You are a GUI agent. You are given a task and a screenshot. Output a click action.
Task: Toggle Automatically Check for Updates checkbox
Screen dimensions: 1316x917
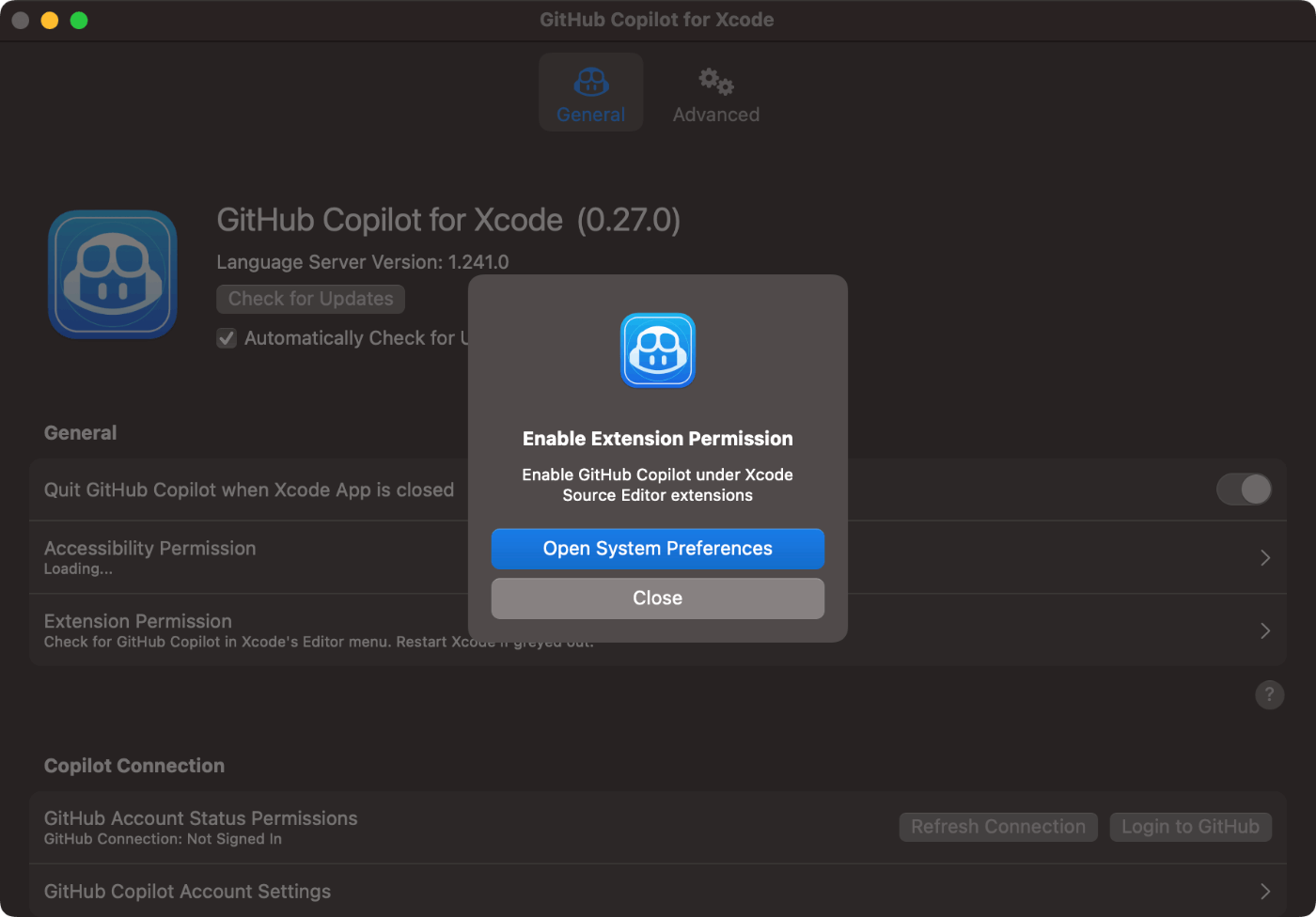pos(227,338)
